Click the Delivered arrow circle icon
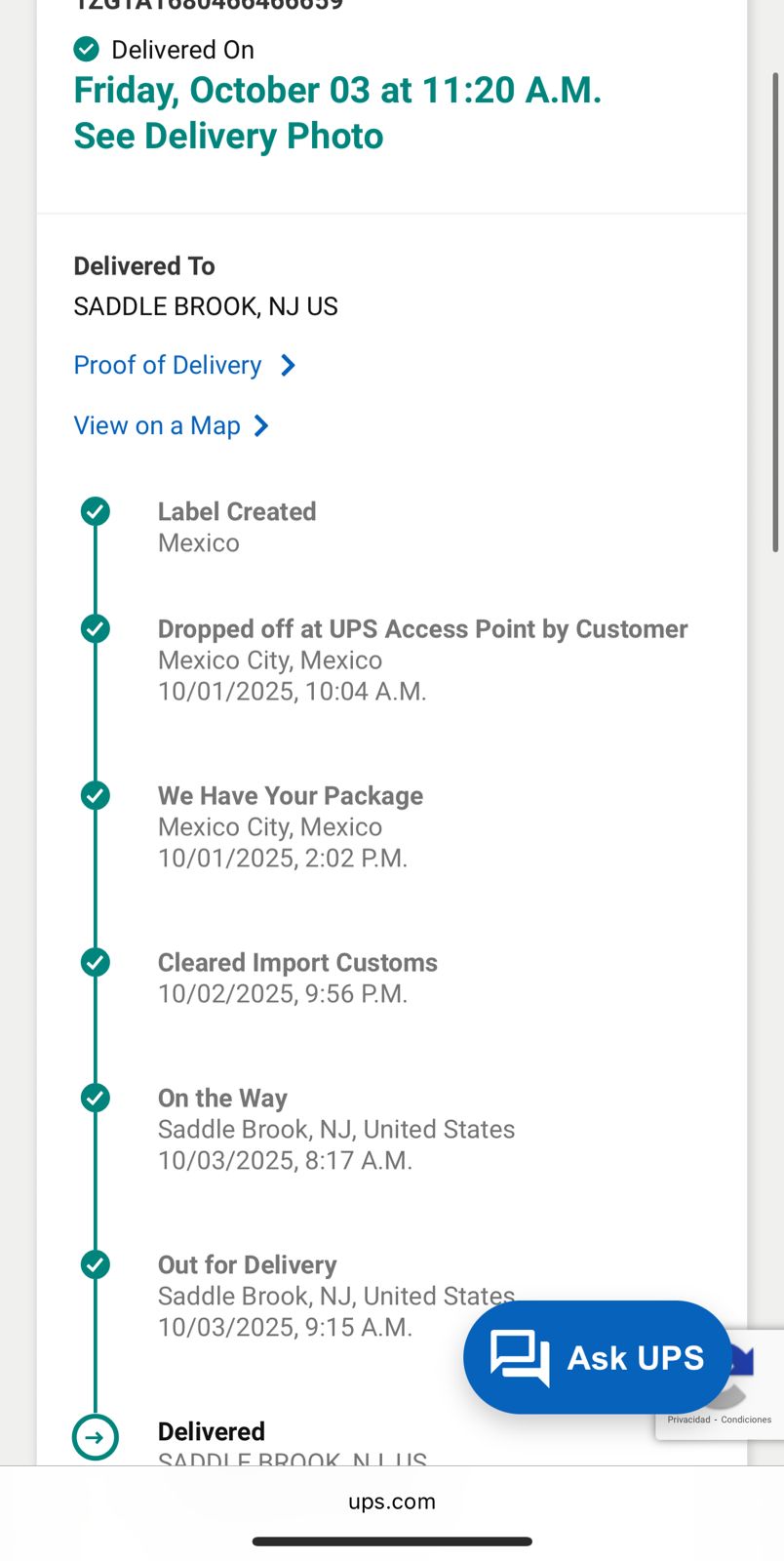This screenshot has width=784, height=1561. tap(96, 1437)
